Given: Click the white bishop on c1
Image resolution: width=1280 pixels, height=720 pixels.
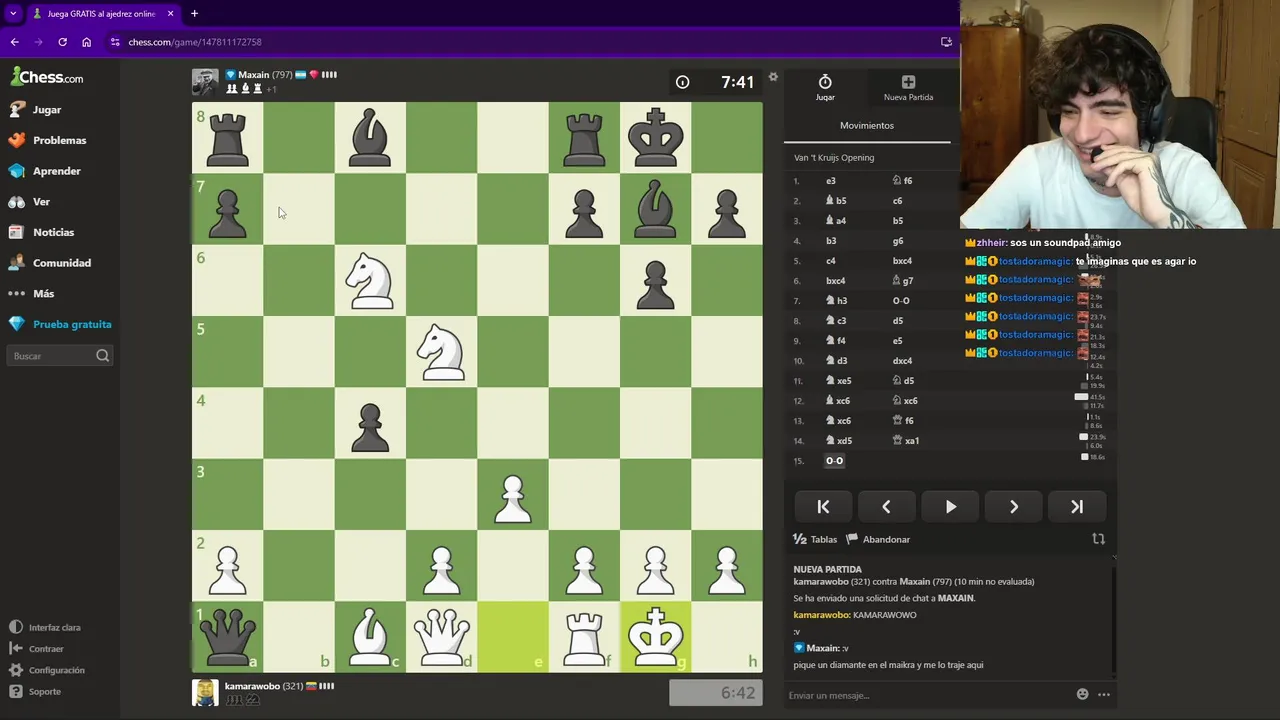Looking at the screenshot, I should (x=370, y=636).
